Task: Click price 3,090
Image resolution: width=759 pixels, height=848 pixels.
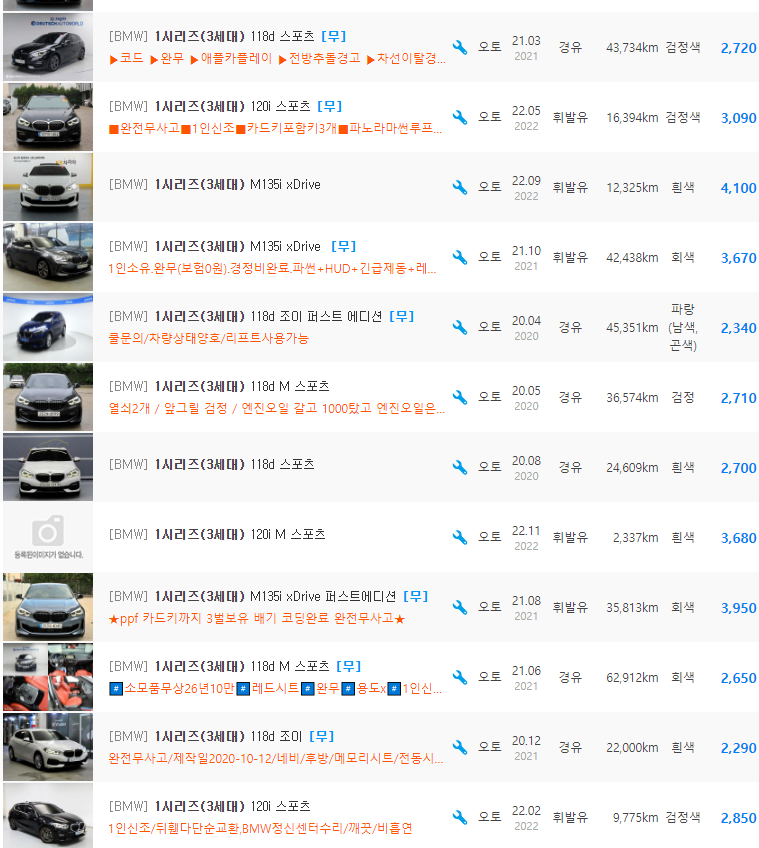Action: [x=738, y=118]
